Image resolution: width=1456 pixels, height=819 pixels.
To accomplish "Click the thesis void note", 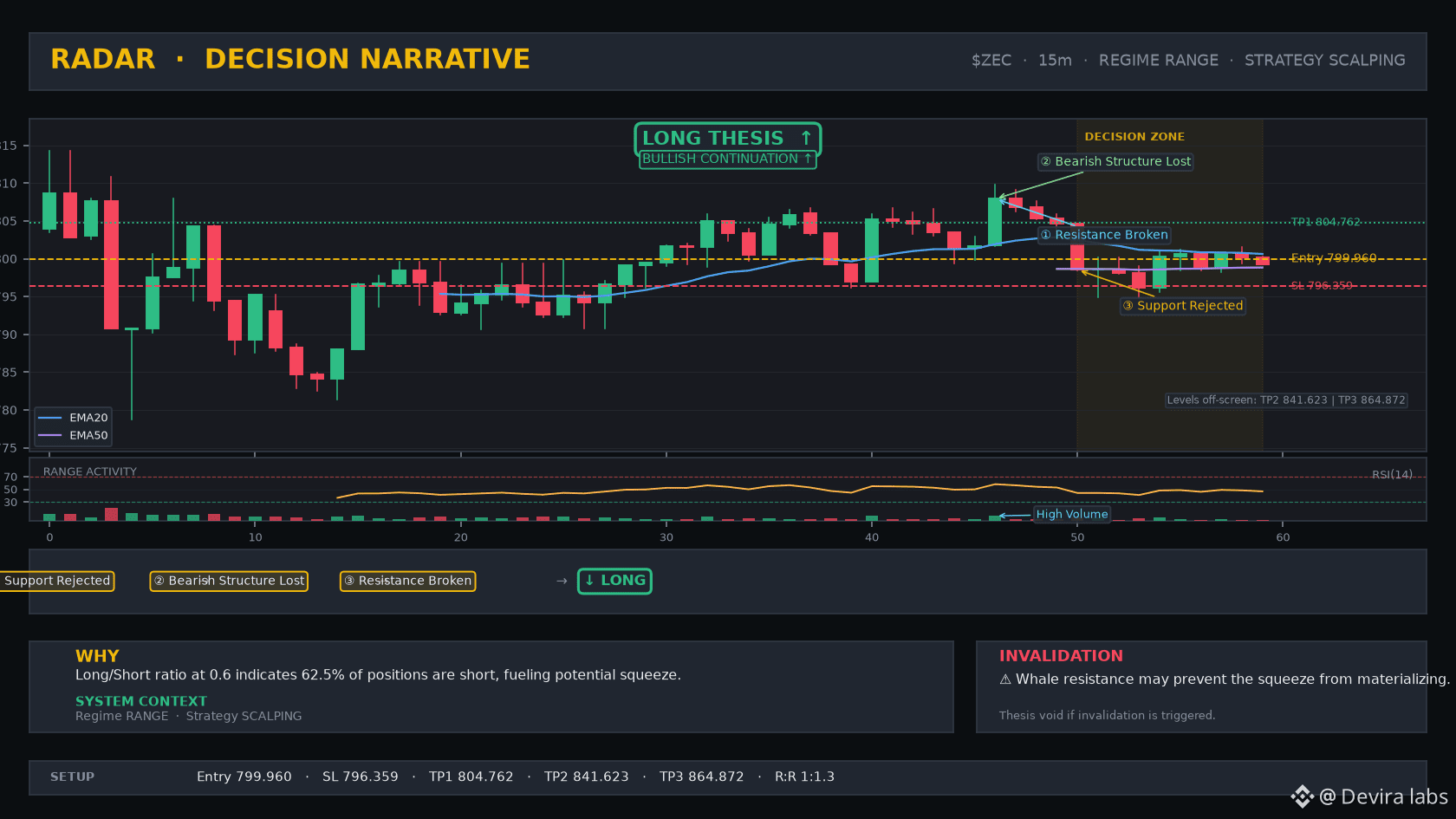I will [x=1108, y=716].
